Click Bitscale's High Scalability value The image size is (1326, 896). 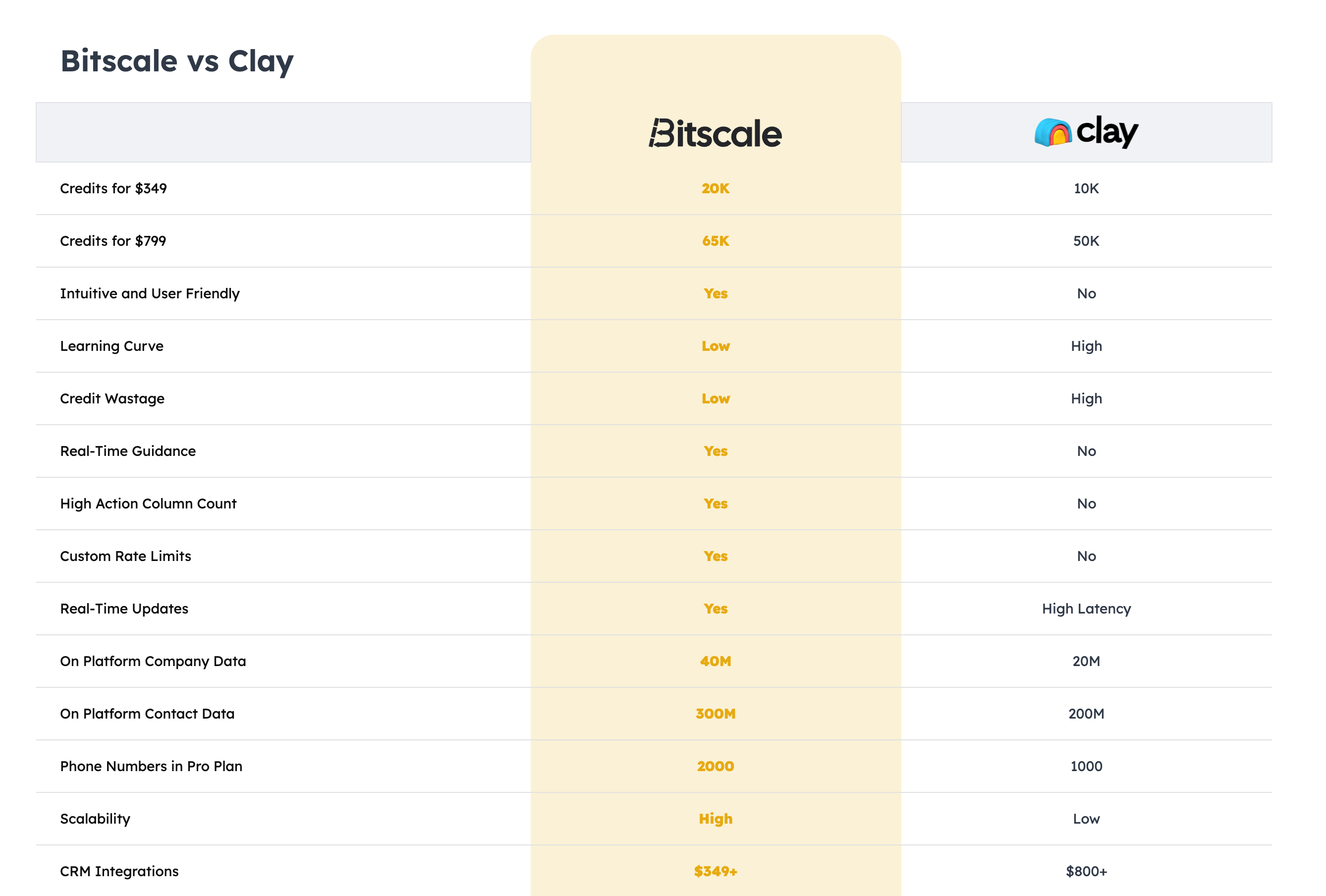point(715,818)
